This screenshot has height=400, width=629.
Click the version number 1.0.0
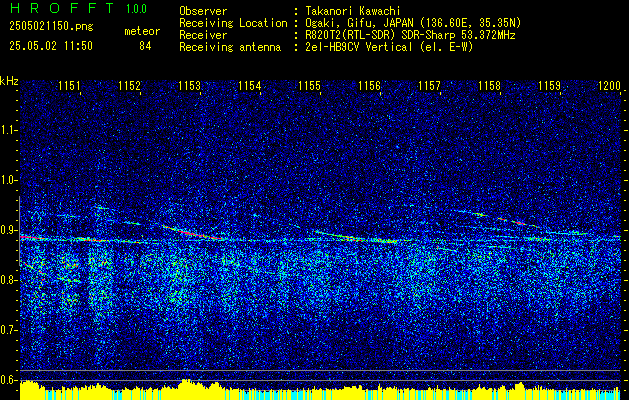pos(136,9)
